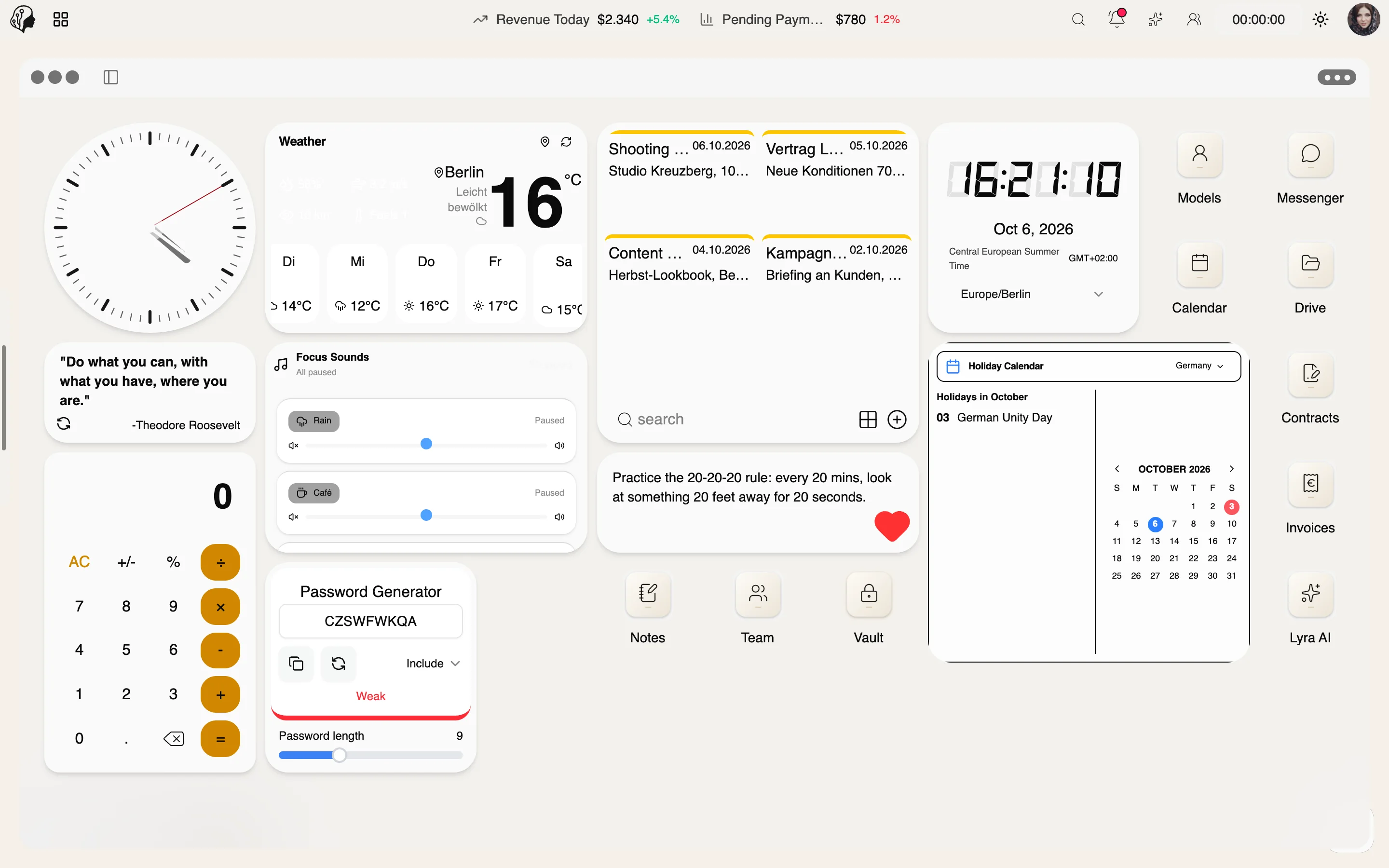Viewport: 1389px width, 868px height.
Task: Open the Europe/Berlin timezone dropdown
Action: point(1032,294)
